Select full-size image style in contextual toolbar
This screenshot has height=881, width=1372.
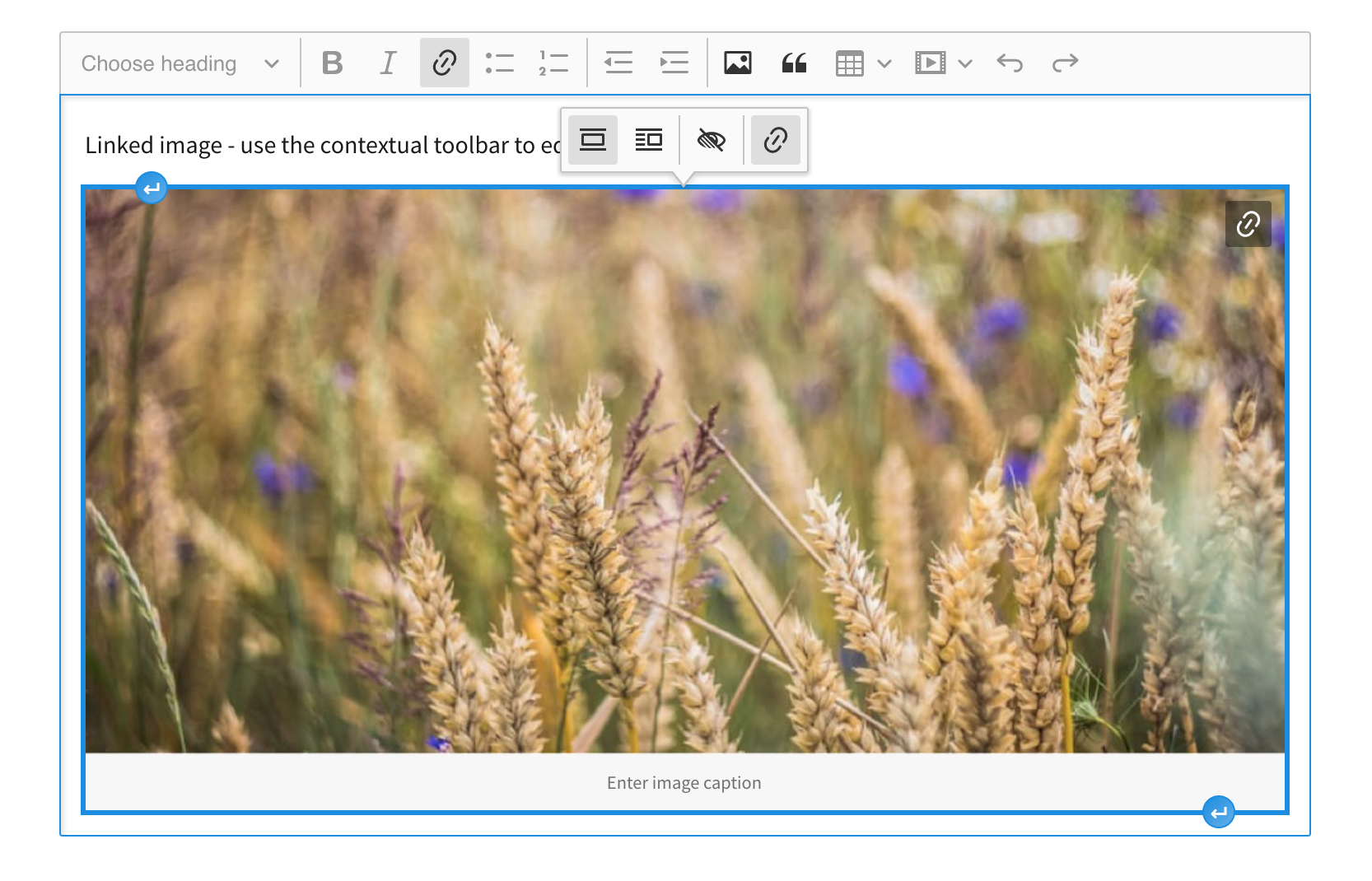click(593, 140)
